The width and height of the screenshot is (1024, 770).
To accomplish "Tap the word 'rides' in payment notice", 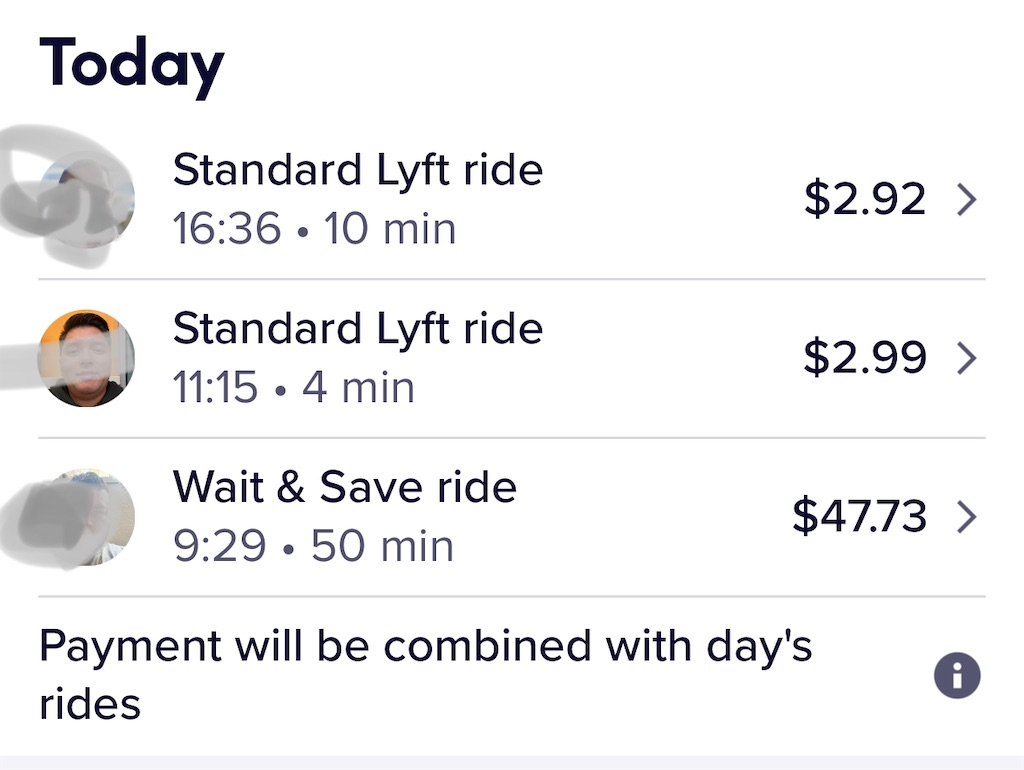I will click(x=90, y=705).
